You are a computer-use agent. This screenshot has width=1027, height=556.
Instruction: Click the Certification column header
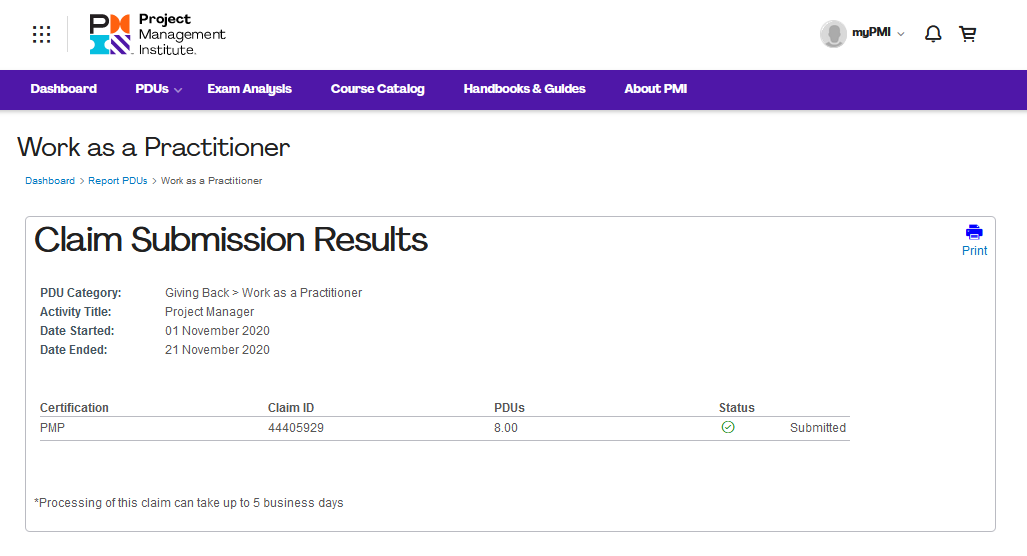[x=74, y=407]
